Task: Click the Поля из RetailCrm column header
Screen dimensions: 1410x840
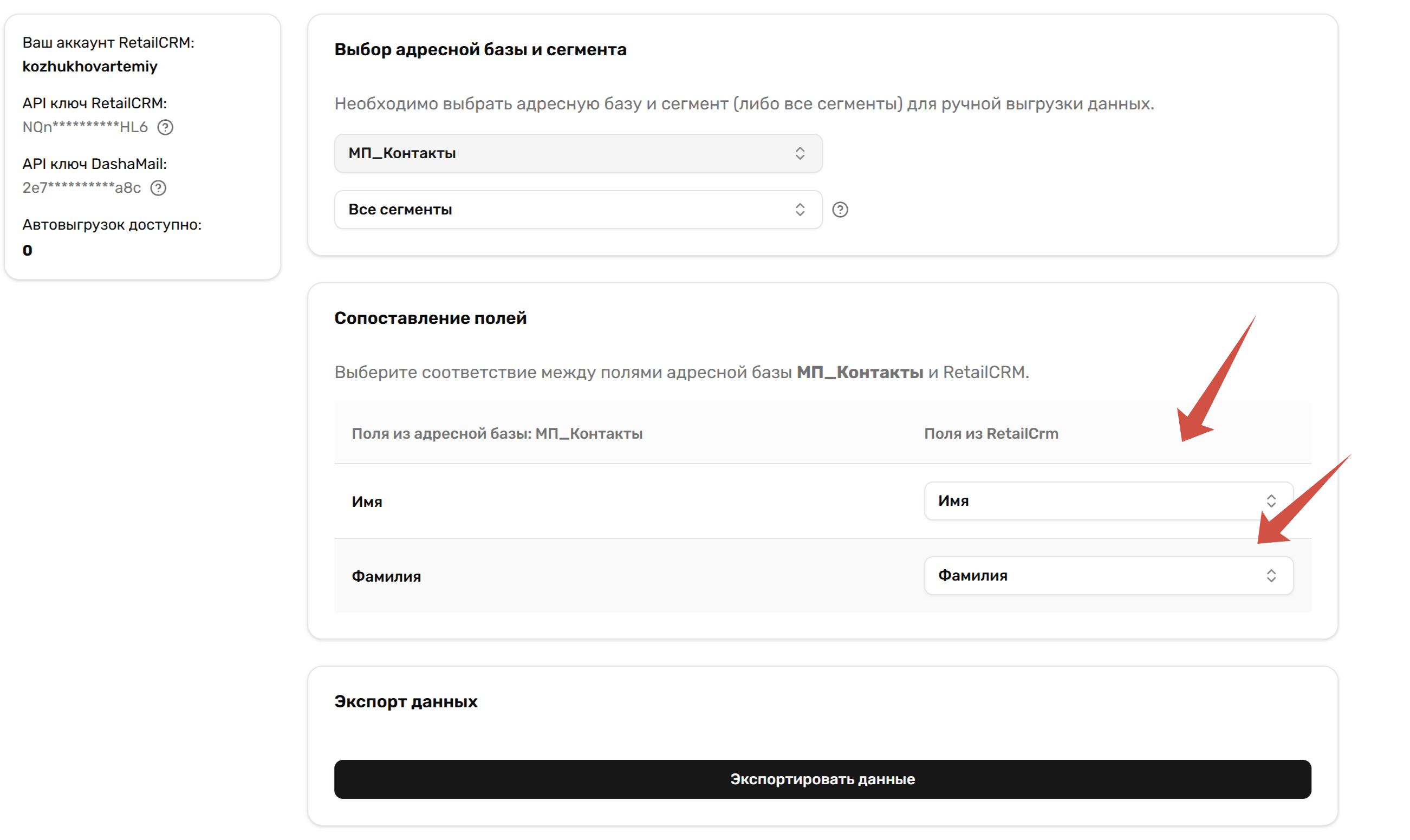Action: [x=991, y=434]
